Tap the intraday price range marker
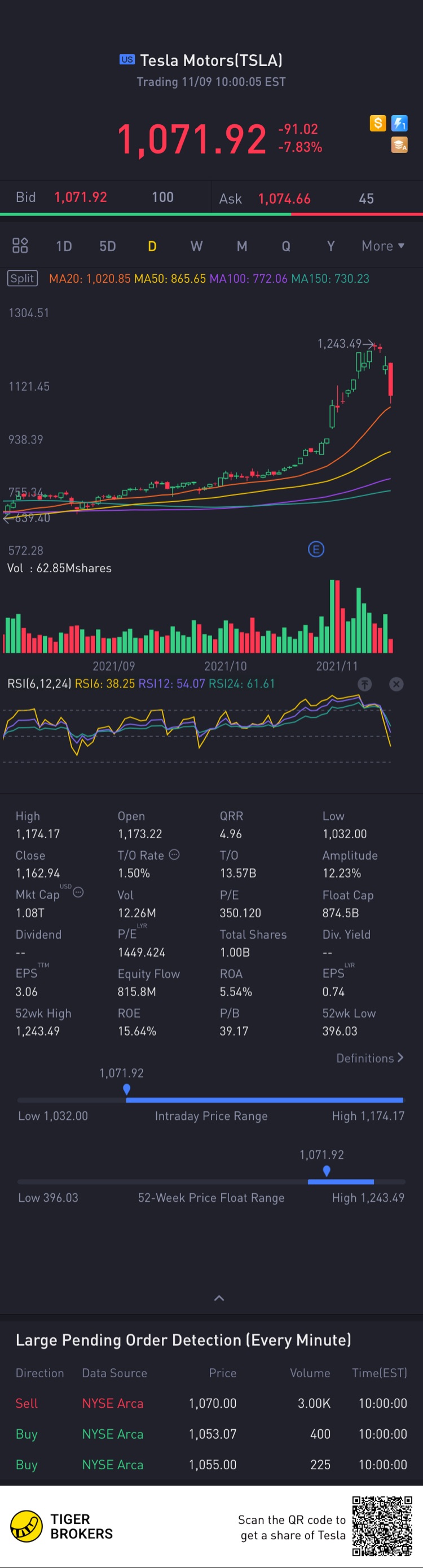 click(x=126, y=1089)
